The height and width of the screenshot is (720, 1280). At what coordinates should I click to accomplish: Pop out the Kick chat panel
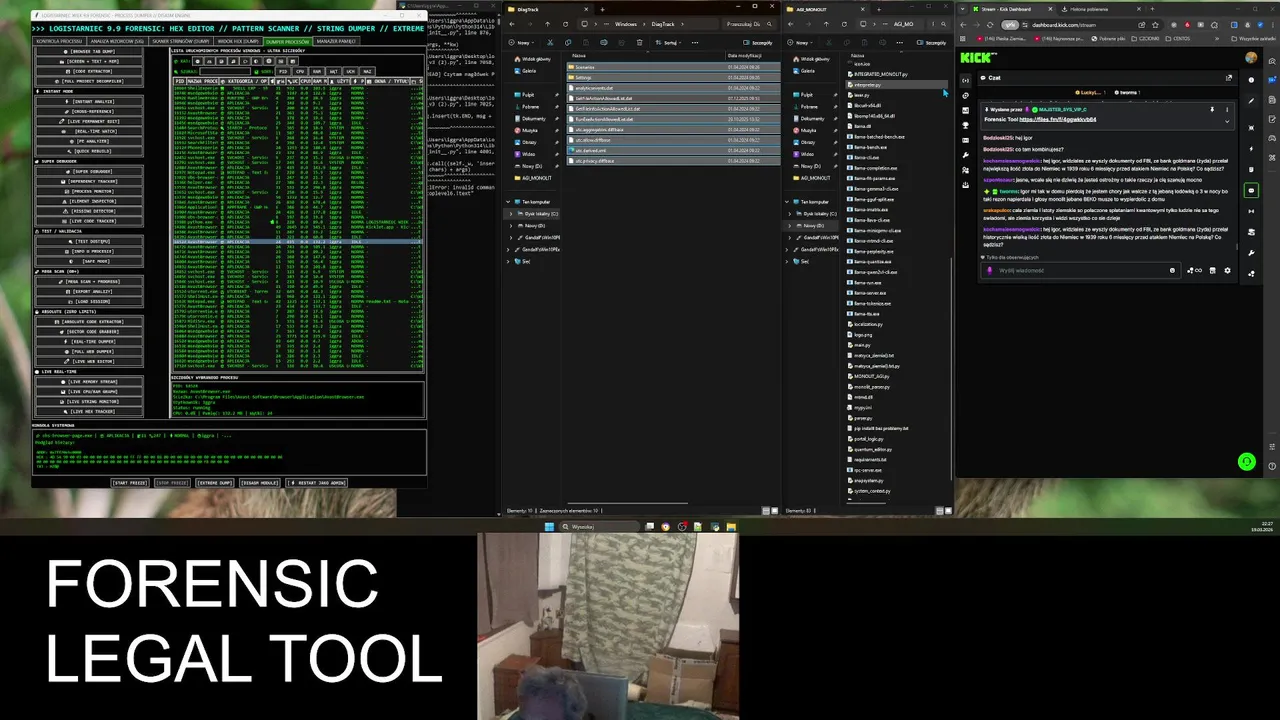(1229, 78)
